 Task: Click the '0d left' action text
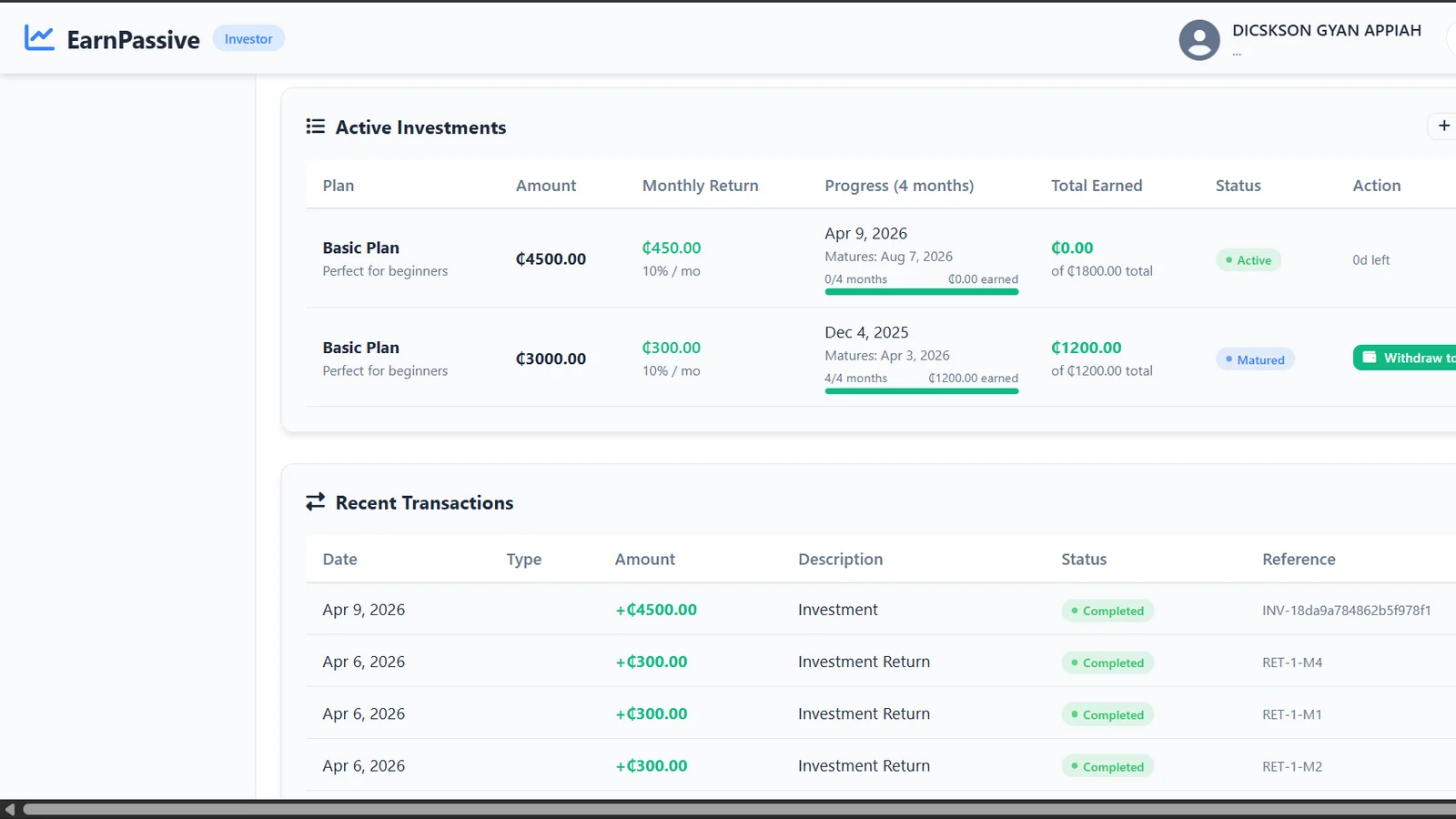click(x=1370, y=260)
